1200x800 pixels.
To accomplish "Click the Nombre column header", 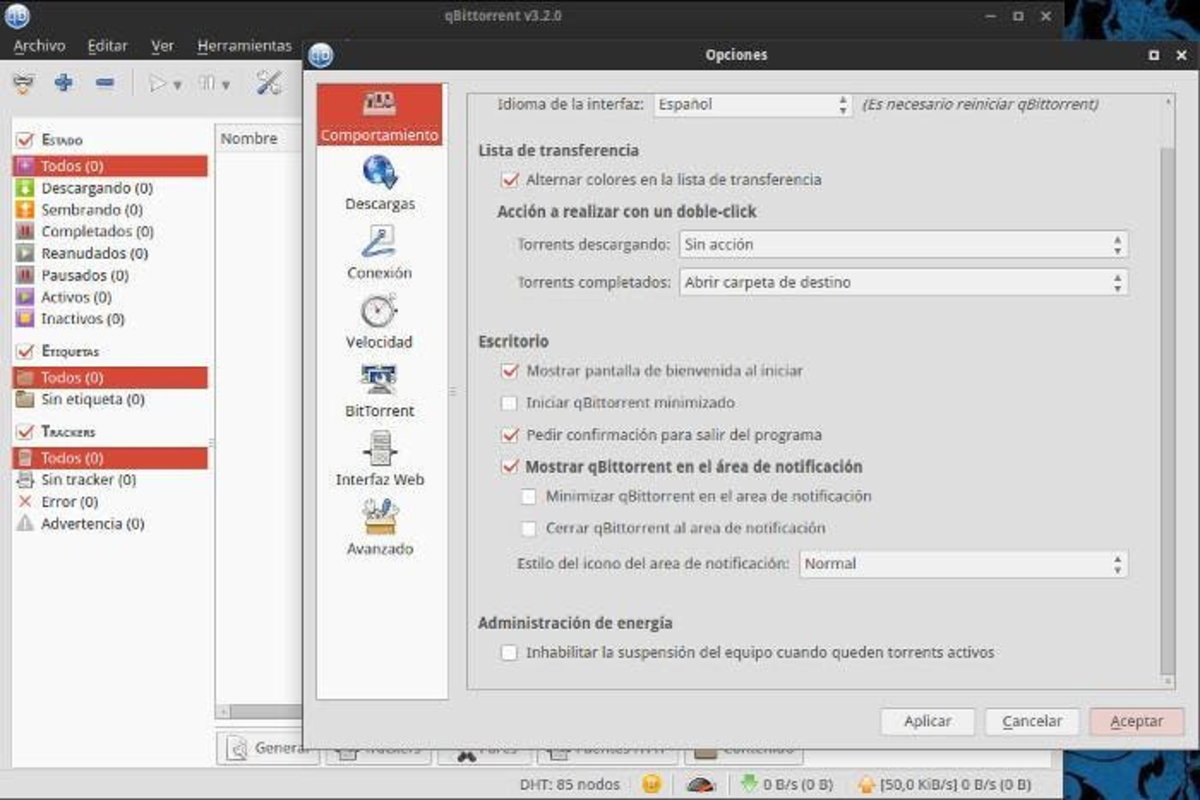I will pos(259,139).
